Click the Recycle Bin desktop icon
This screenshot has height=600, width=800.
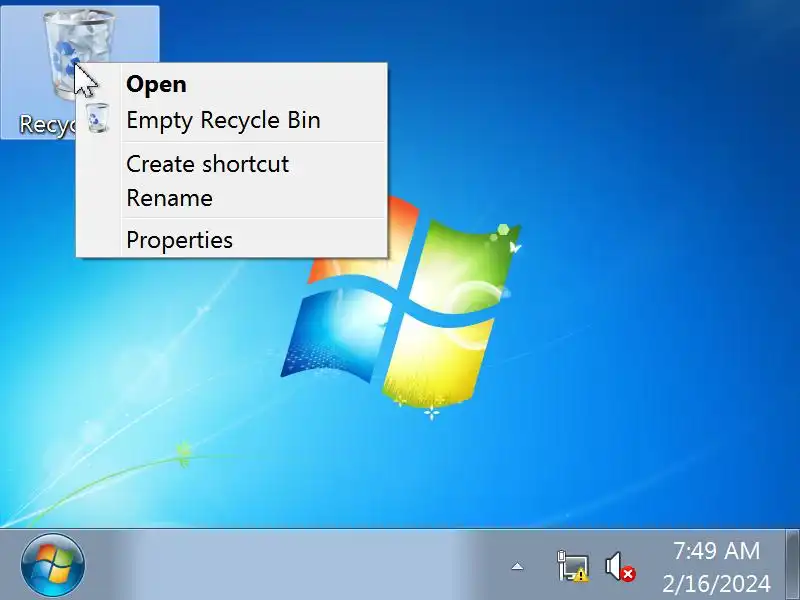tap(80, 72)
